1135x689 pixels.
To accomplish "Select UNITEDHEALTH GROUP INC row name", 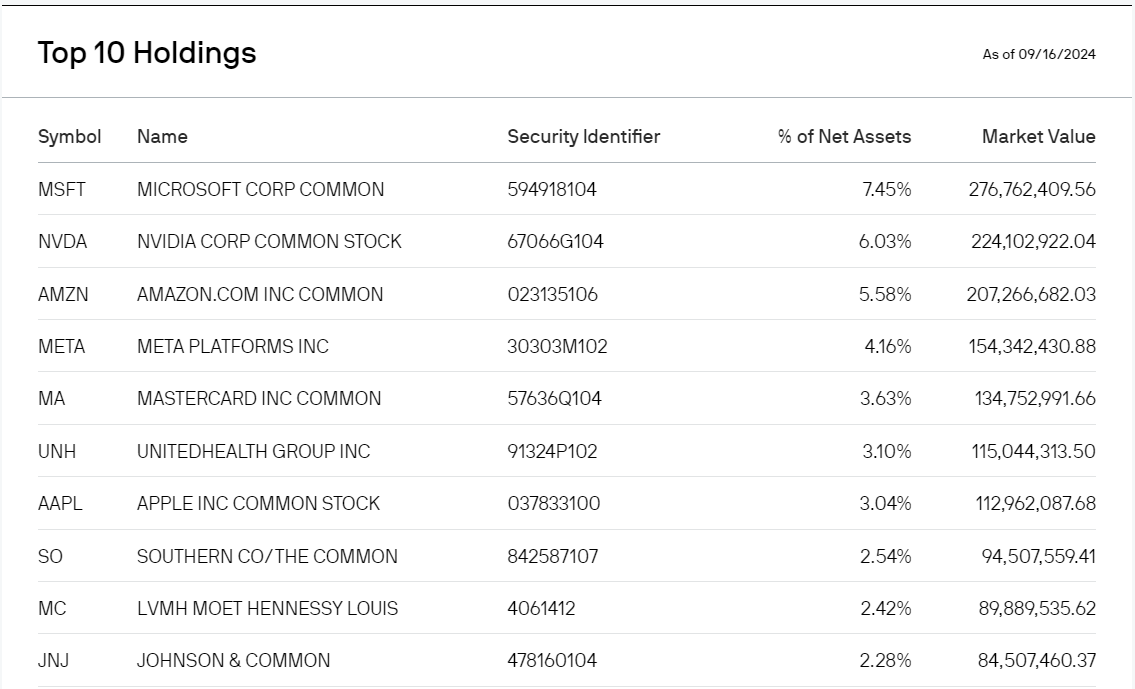I will (x=253, y=452).
